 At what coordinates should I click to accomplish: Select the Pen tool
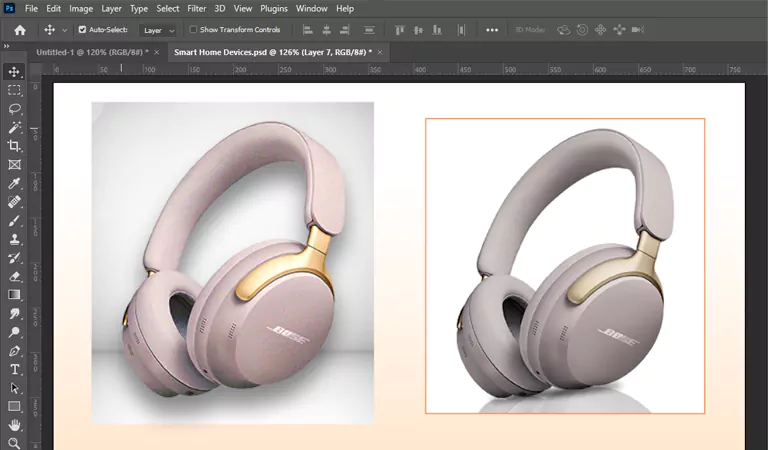coord(14,351)
